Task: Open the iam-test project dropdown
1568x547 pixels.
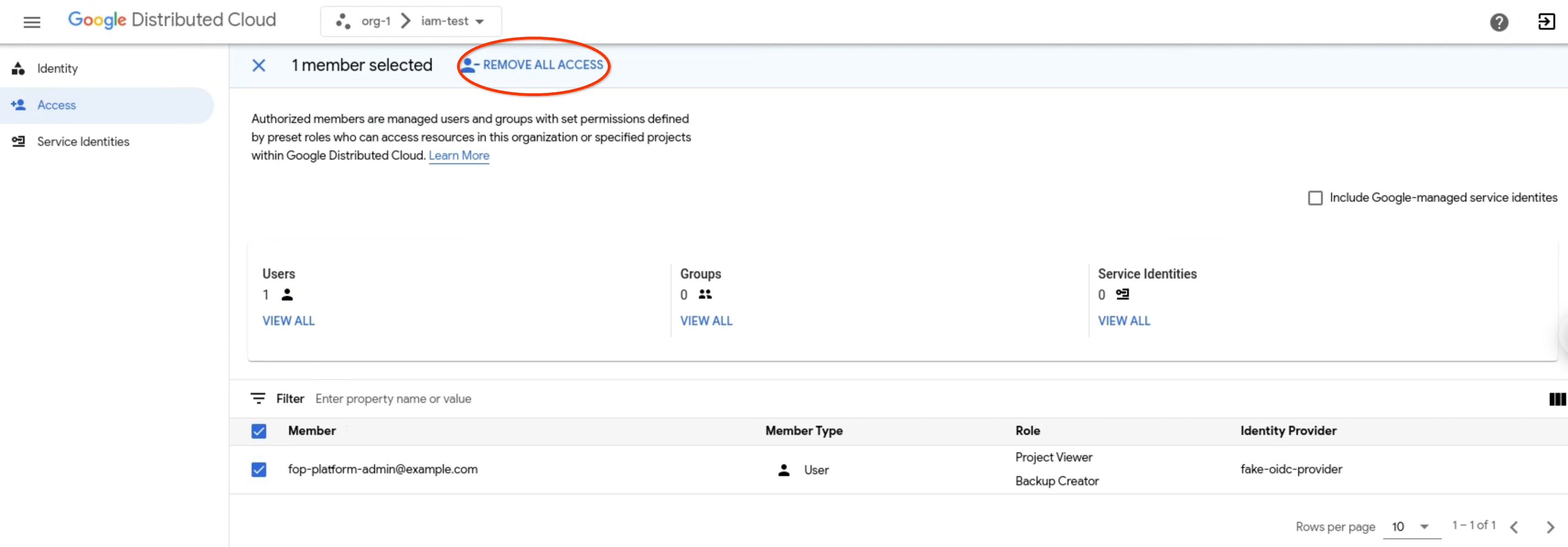Action: [453, 21]
